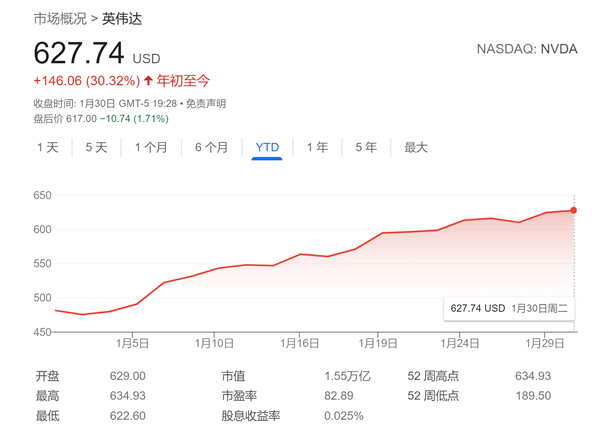Open the 免责声明 link

click(x=207, y=103)
